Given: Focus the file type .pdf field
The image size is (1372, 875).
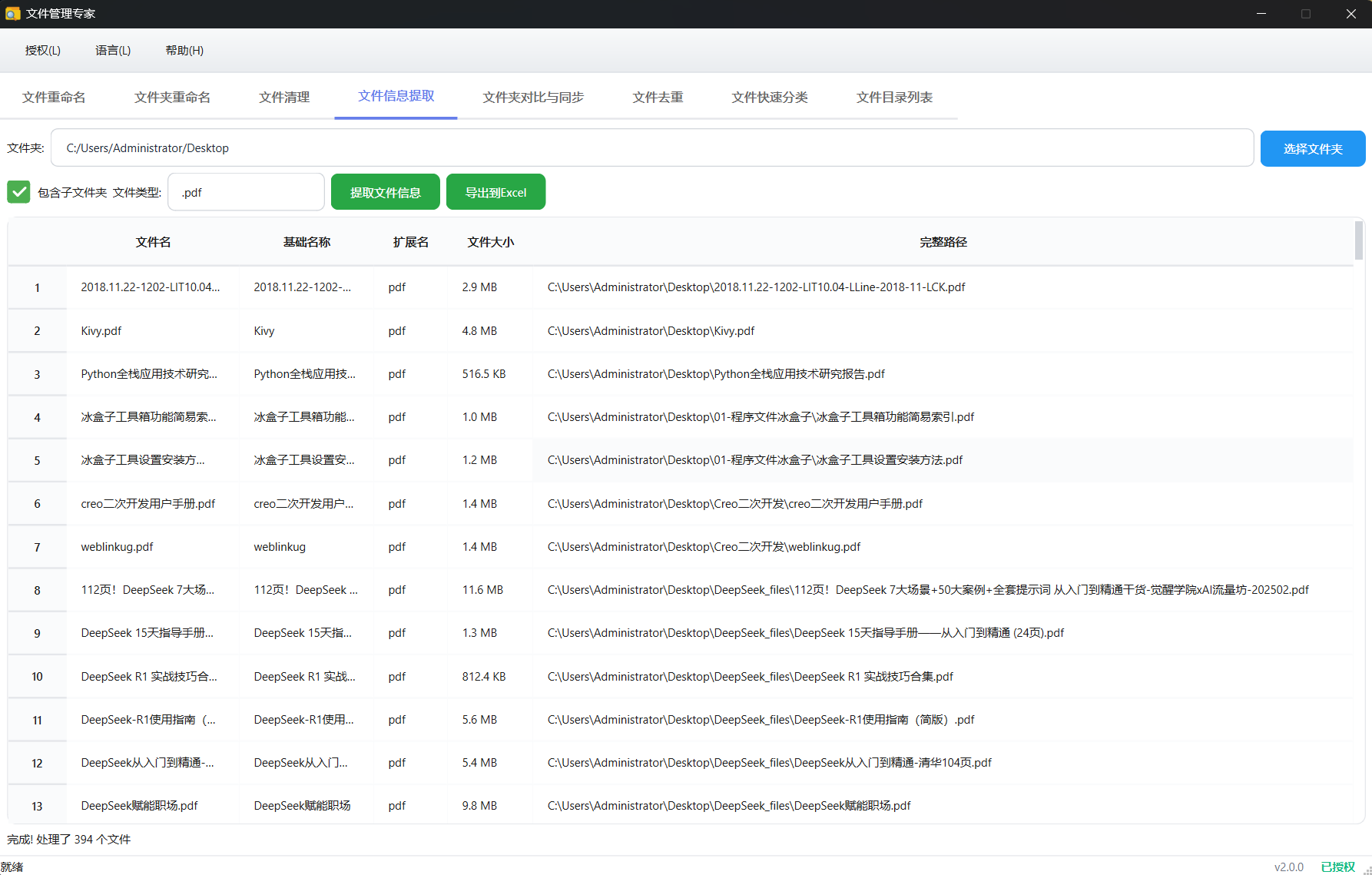Looking at the screenshot, I should pos(246,192).
